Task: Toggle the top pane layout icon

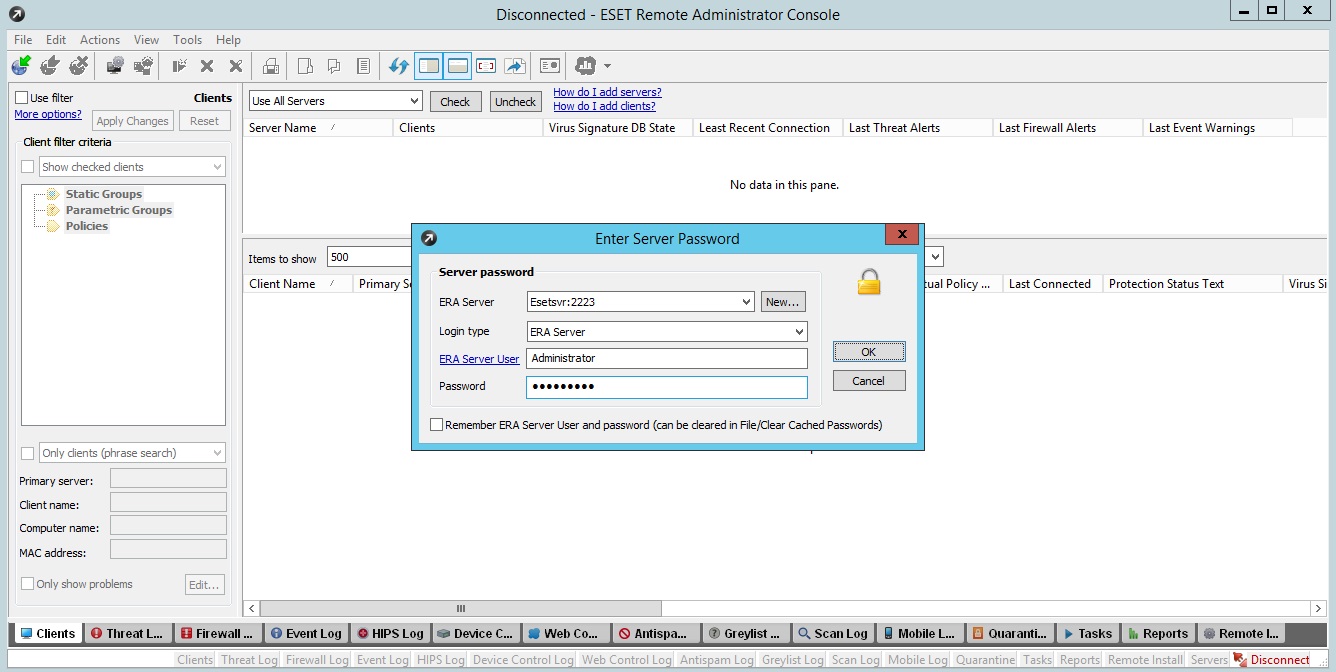Action: tap(458, 66)
